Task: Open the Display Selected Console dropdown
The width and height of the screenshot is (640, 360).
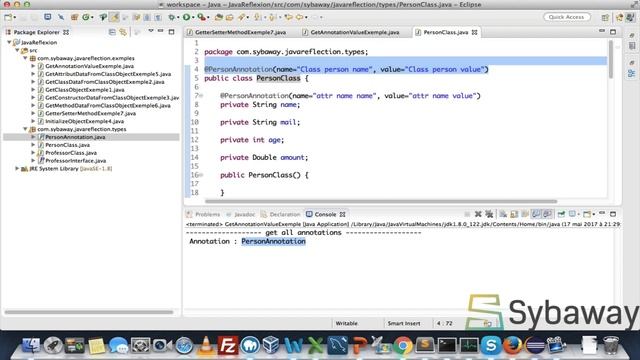Action: (x=578, y=214)
